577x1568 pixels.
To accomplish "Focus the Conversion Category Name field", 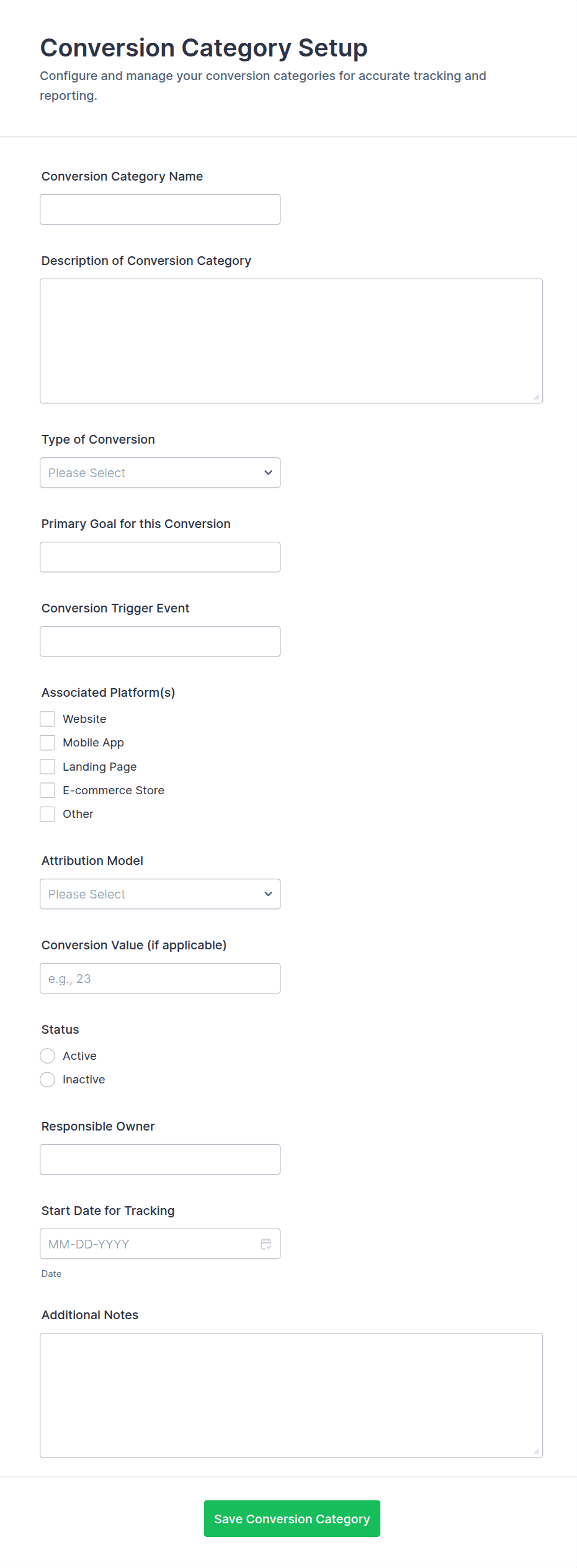I will pyautogui.click(x=160, y=210).
